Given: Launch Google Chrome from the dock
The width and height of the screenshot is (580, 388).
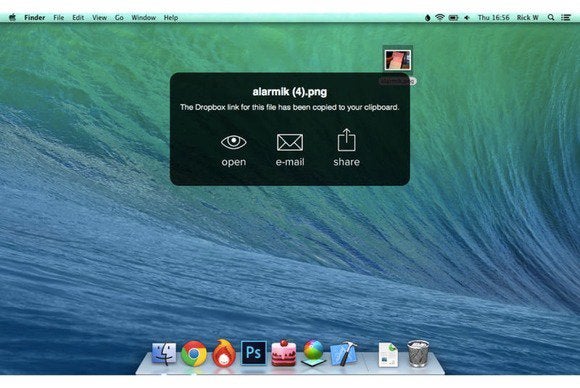Looking at the screenshot, I should (194, 354).
